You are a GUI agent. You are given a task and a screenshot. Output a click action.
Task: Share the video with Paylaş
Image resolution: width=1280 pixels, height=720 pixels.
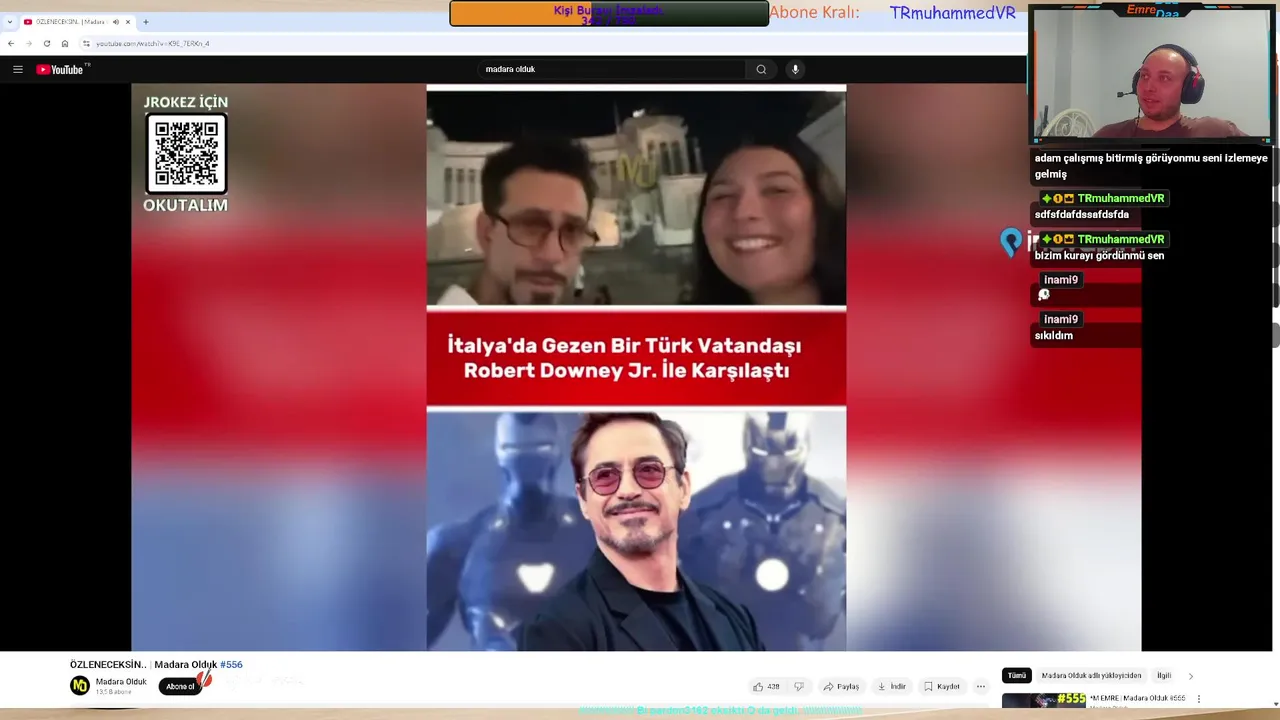pos(841,686)
